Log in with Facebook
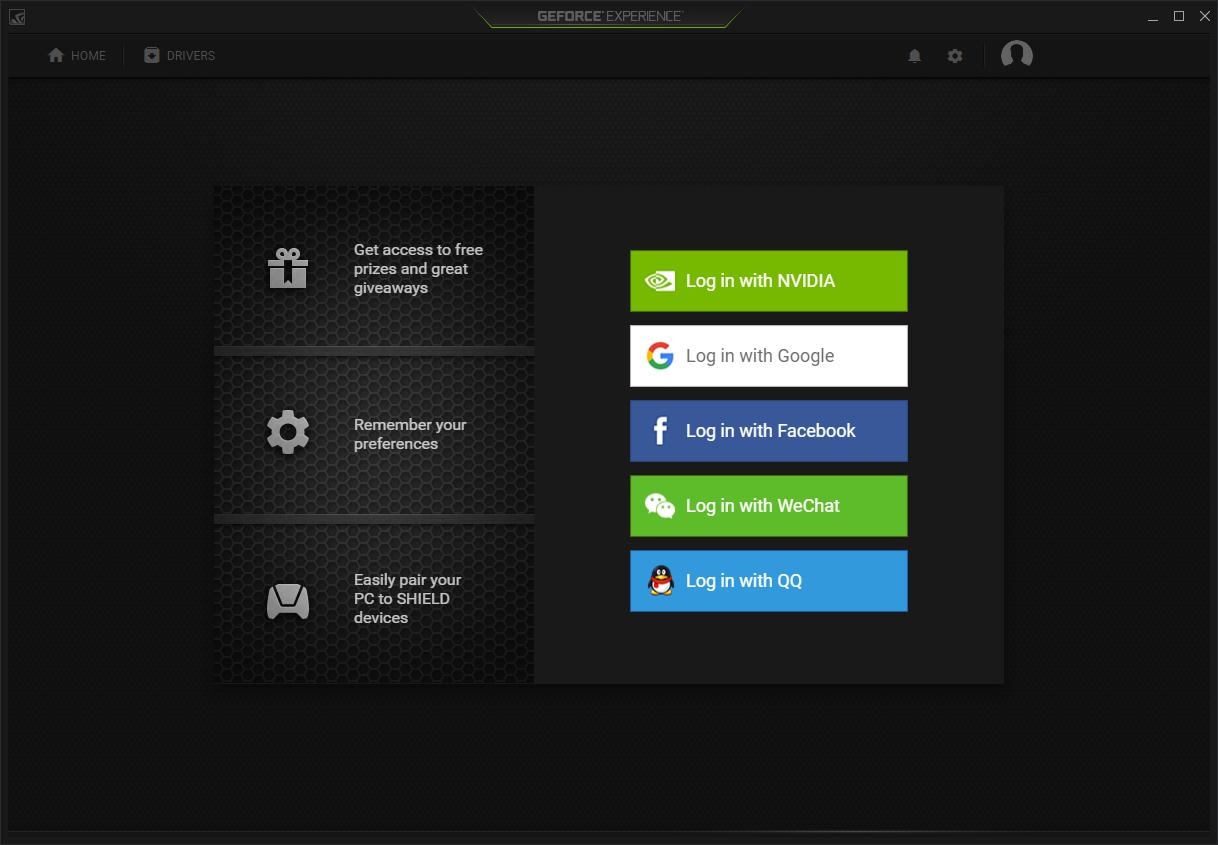 point(768,430)
